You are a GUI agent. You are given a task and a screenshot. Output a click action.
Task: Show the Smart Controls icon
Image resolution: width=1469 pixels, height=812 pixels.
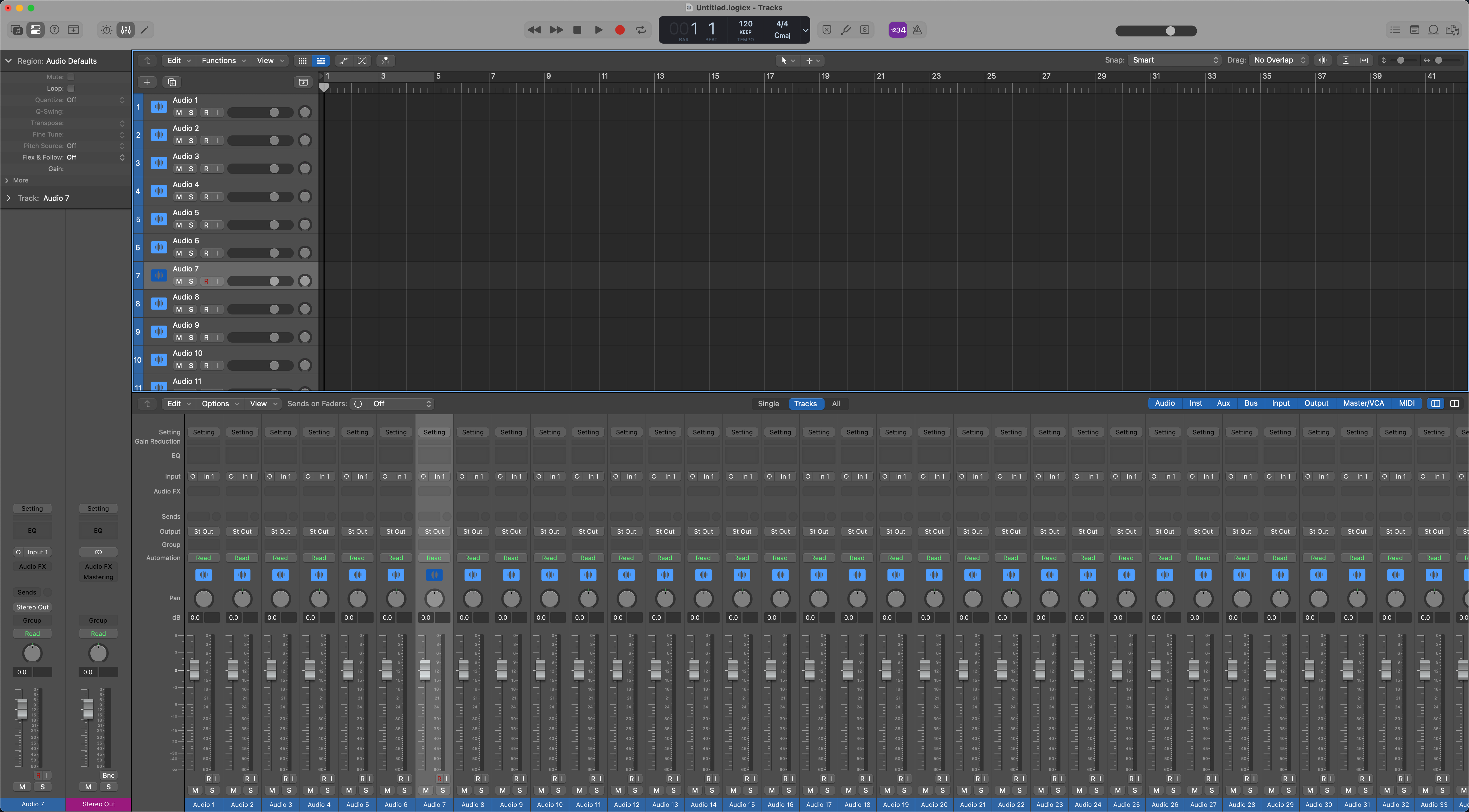107,30
